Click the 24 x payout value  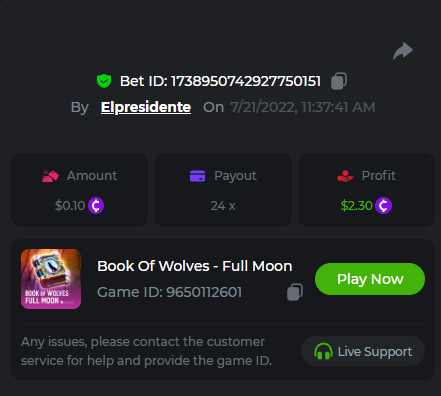point(223,206)
